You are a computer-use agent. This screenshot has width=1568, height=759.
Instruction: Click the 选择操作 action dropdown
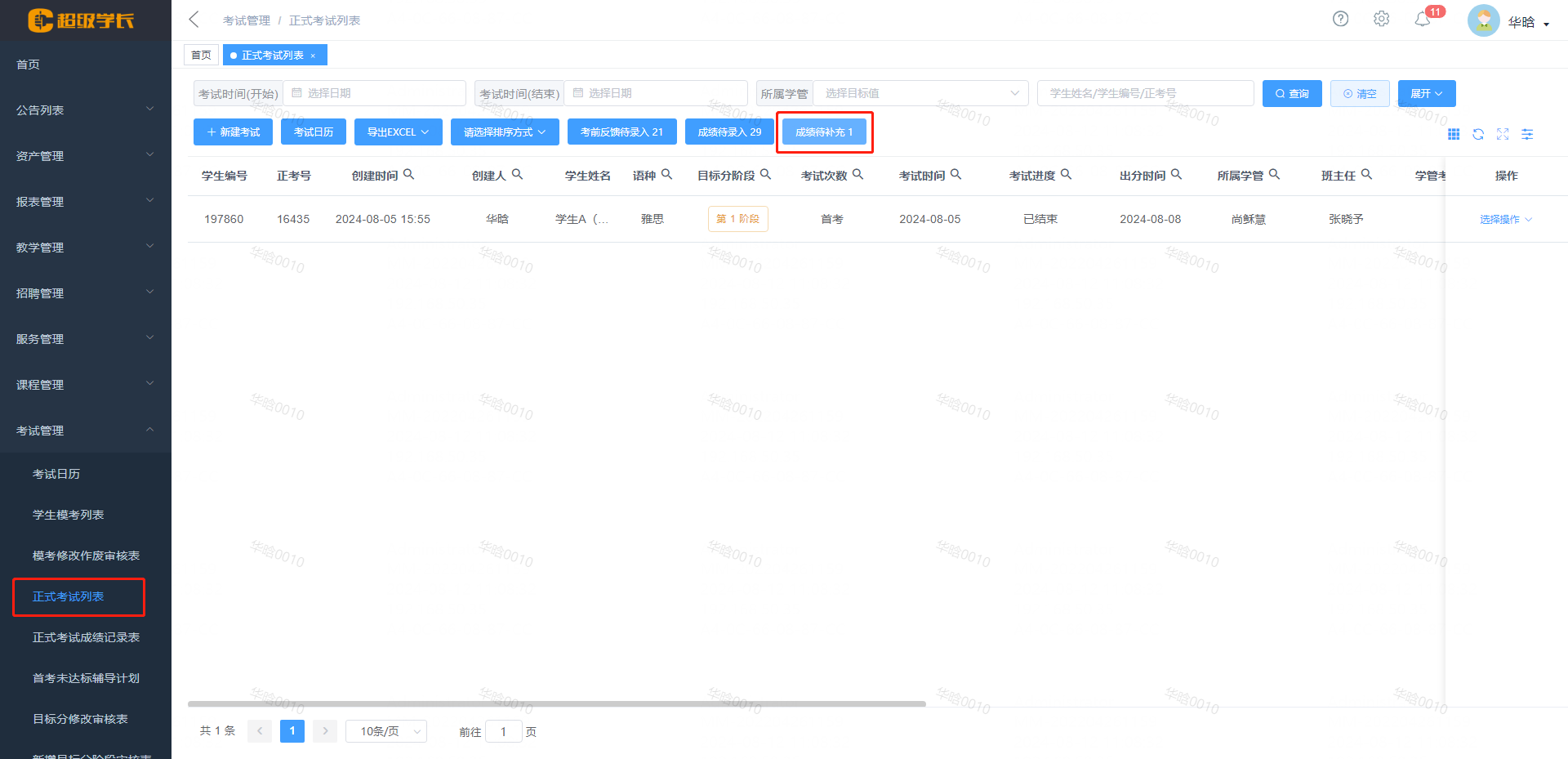[x=1505, y=218]
